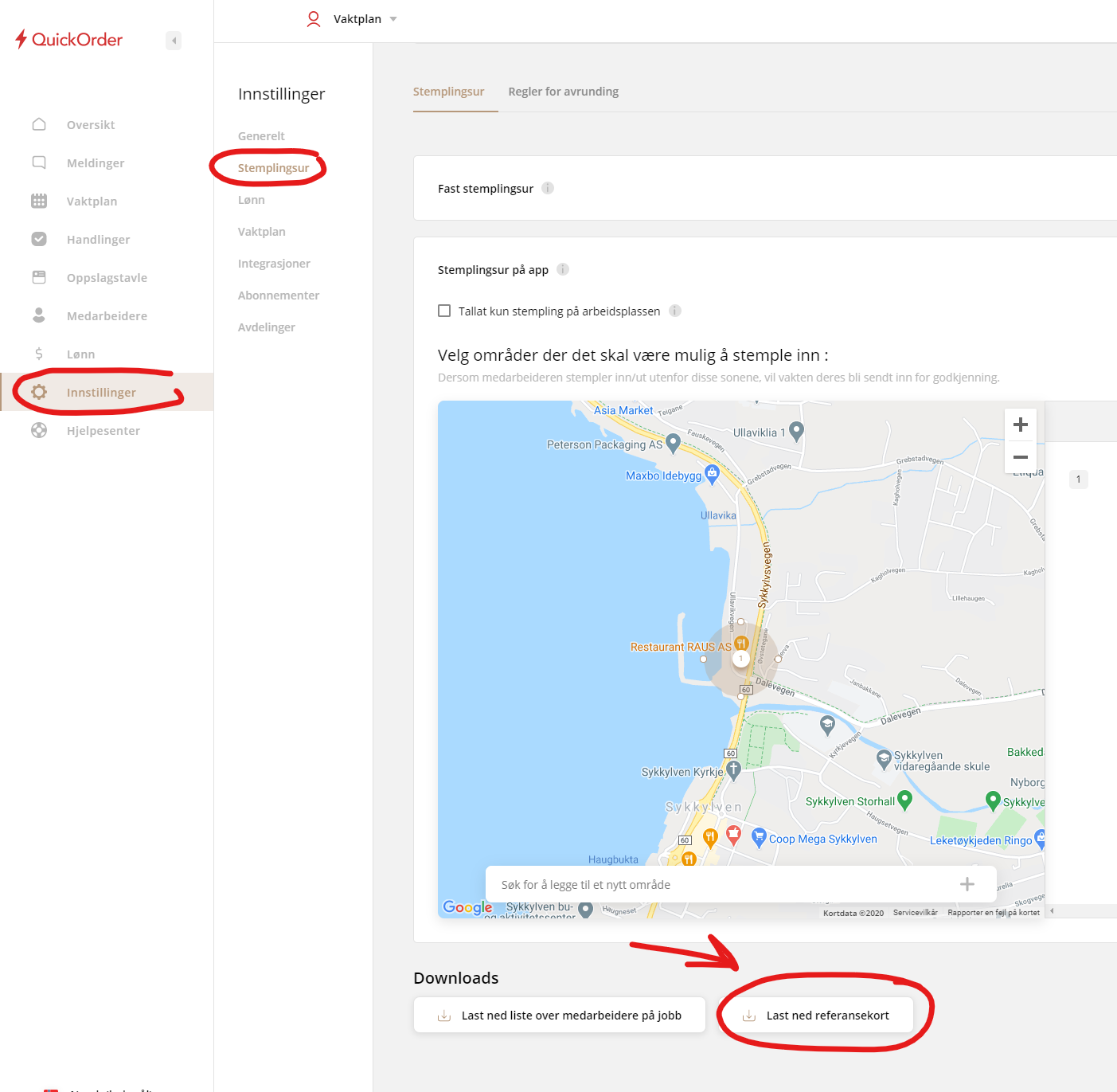The image size is (1117, 1092).
Task: Click the stamp zone marker on map
Action: 740,659
